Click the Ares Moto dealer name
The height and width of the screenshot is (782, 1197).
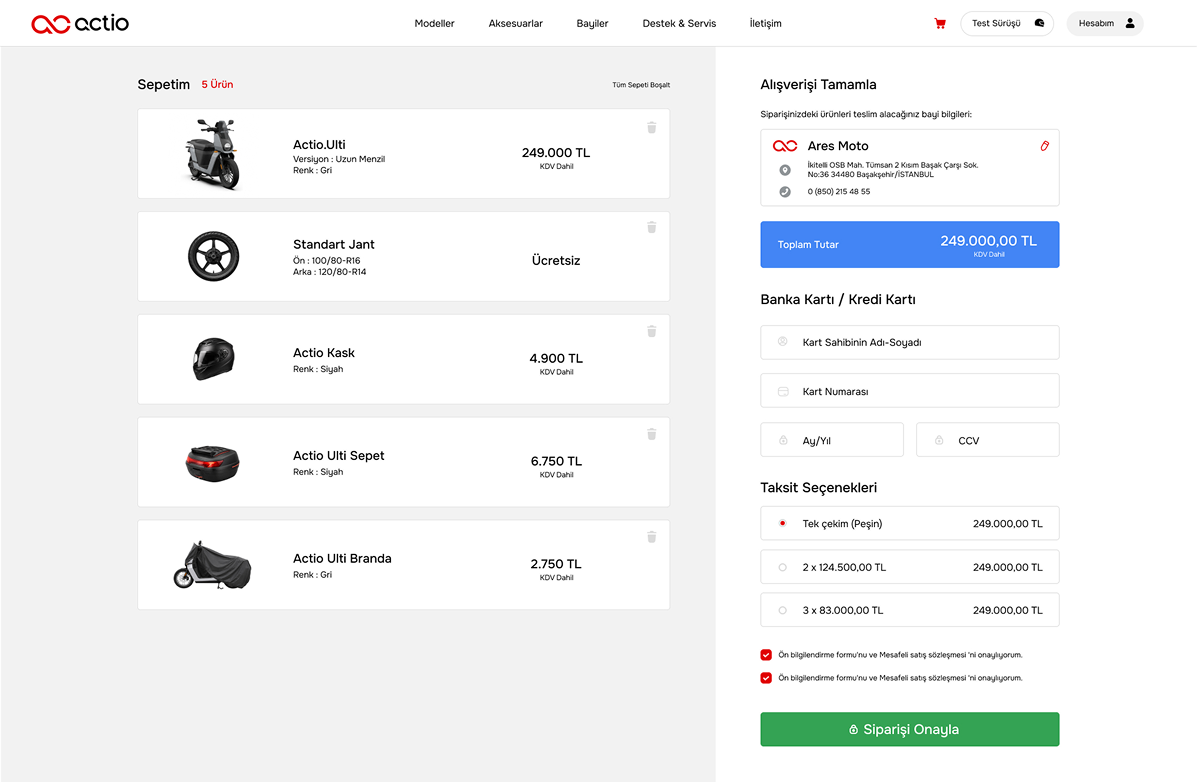coord(838,146)
